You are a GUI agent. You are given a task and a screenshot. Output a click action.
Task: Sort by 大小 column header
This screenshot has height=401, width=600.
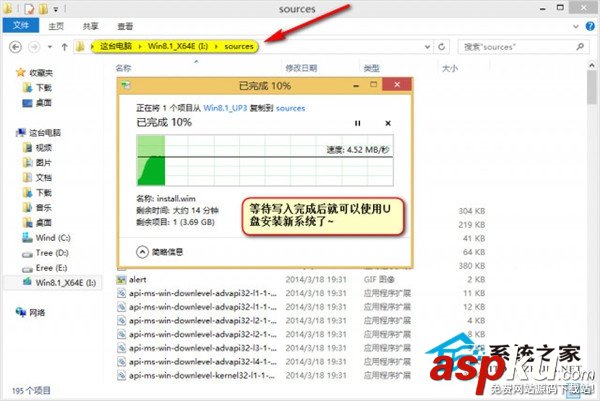[450, 68]
